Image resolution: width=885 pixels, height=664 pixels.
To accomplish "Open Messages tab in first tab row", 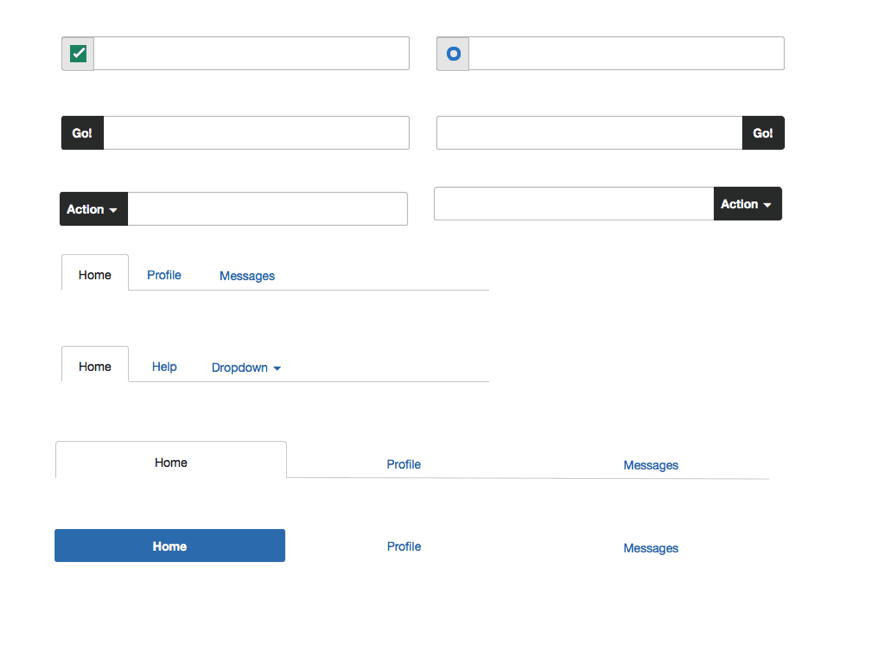I will [x=247, y=276].
